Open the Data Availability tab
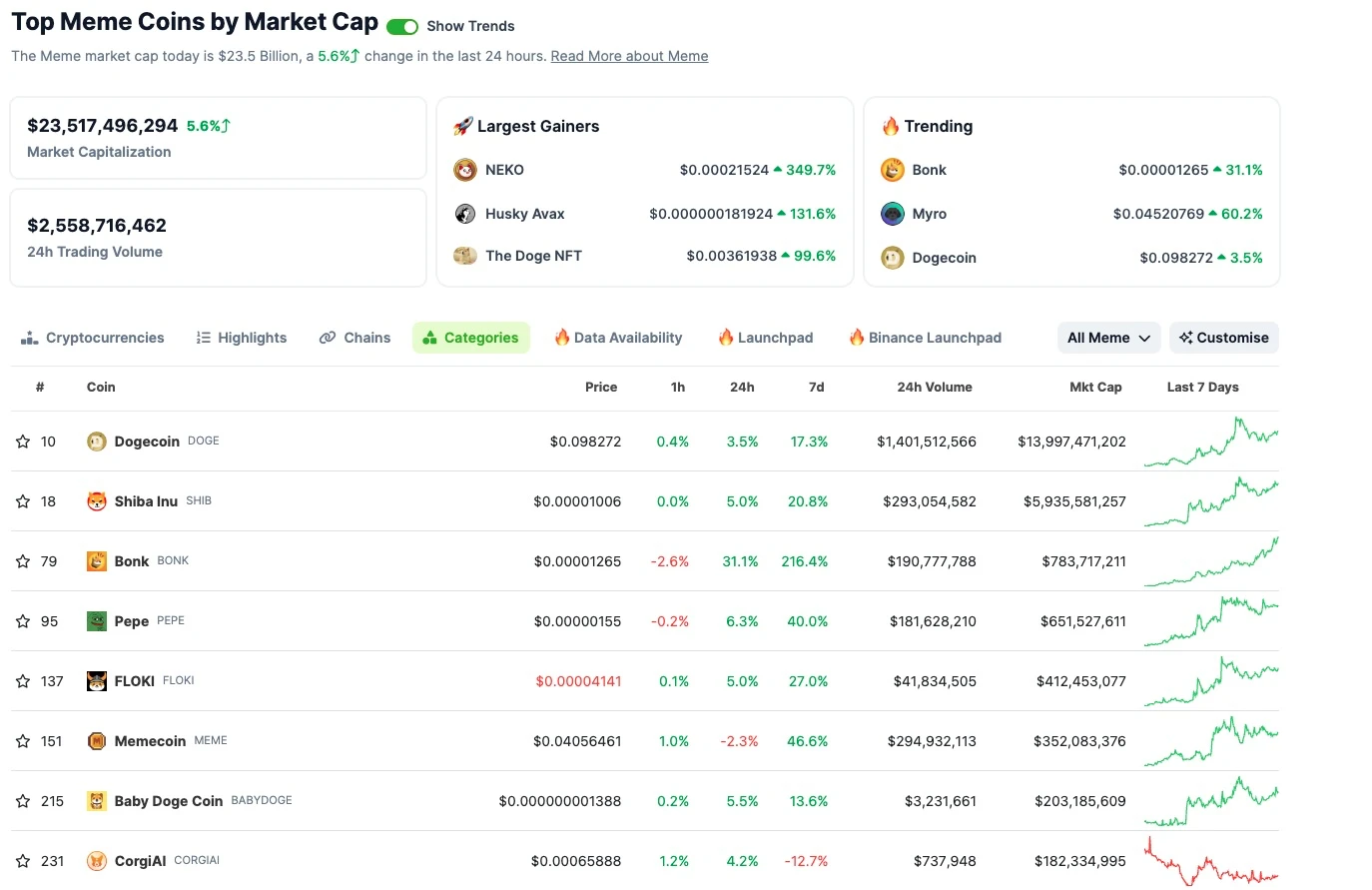Viewport: 1372px width, 890px height. pos(618,338)
